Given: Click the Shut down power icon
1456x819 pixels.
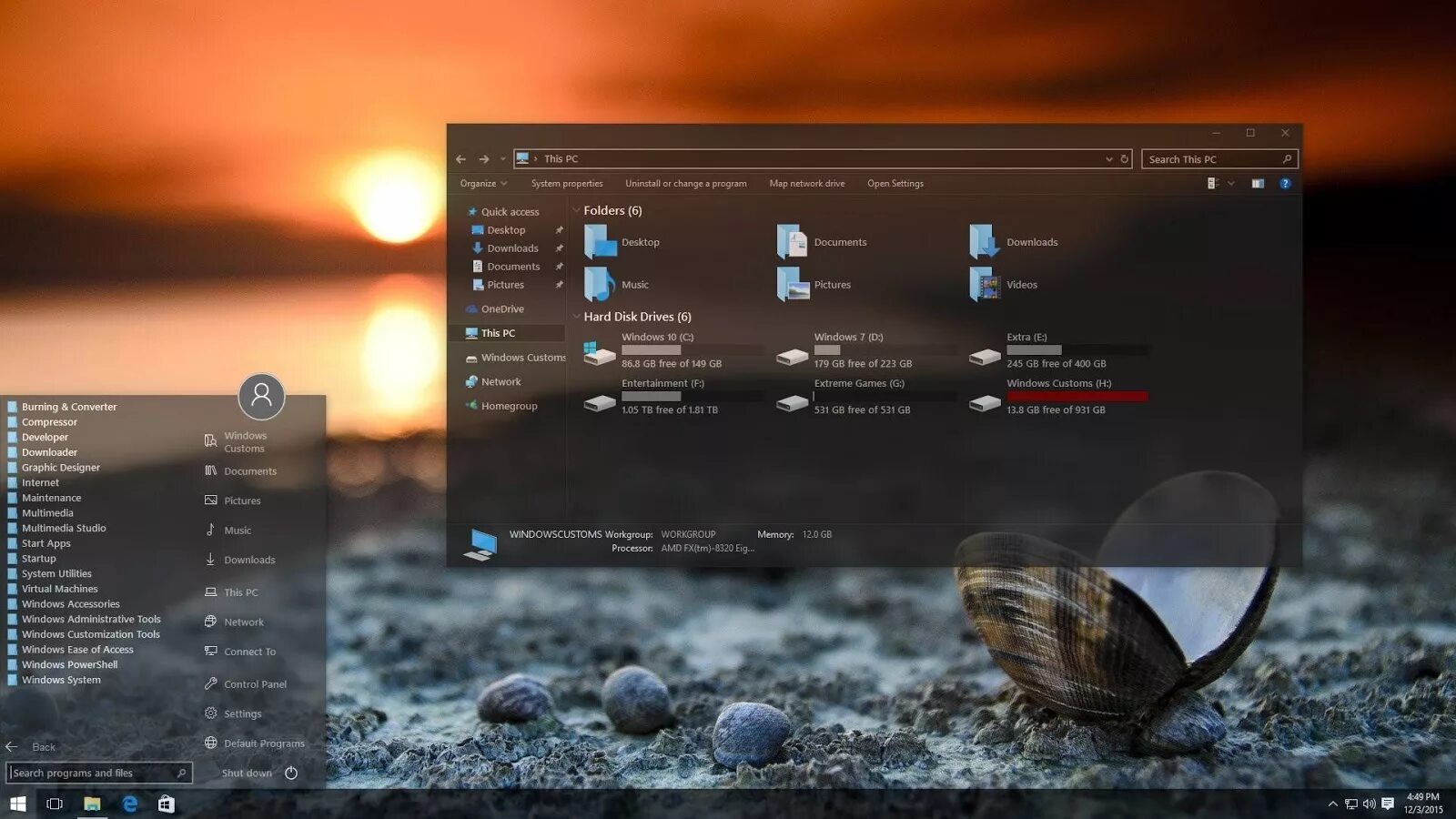Looking at the screenshot, I should tap(291, 773).
